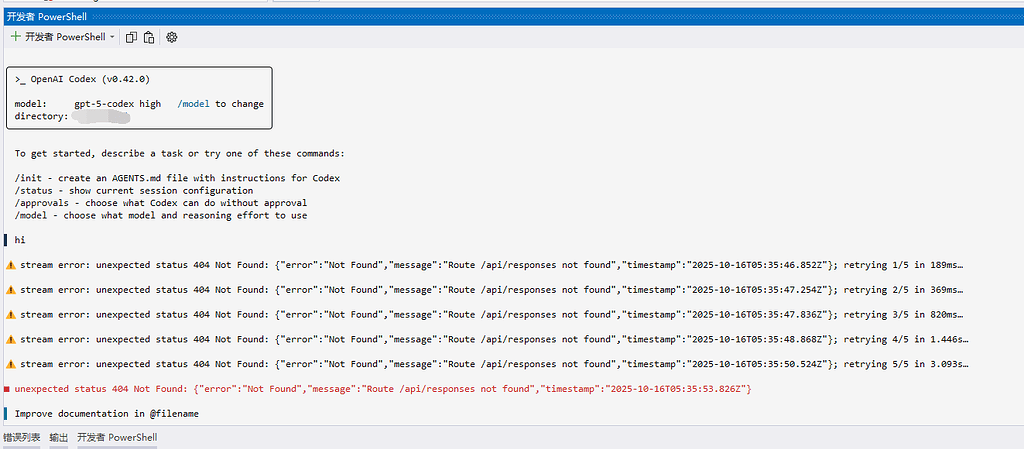This screenshot has height=449, width=1024.
Task: Select the 开发者 PowerShell bottom tab
Action: click(x=117, y=437)
